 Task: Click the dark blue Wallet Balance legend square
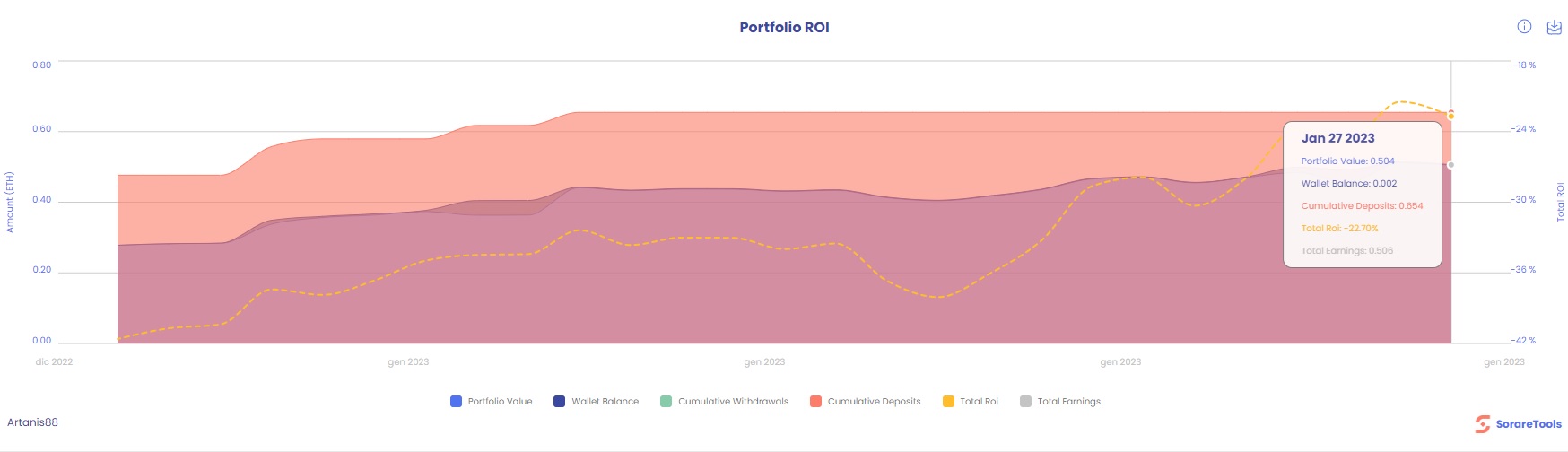[559, 402]
